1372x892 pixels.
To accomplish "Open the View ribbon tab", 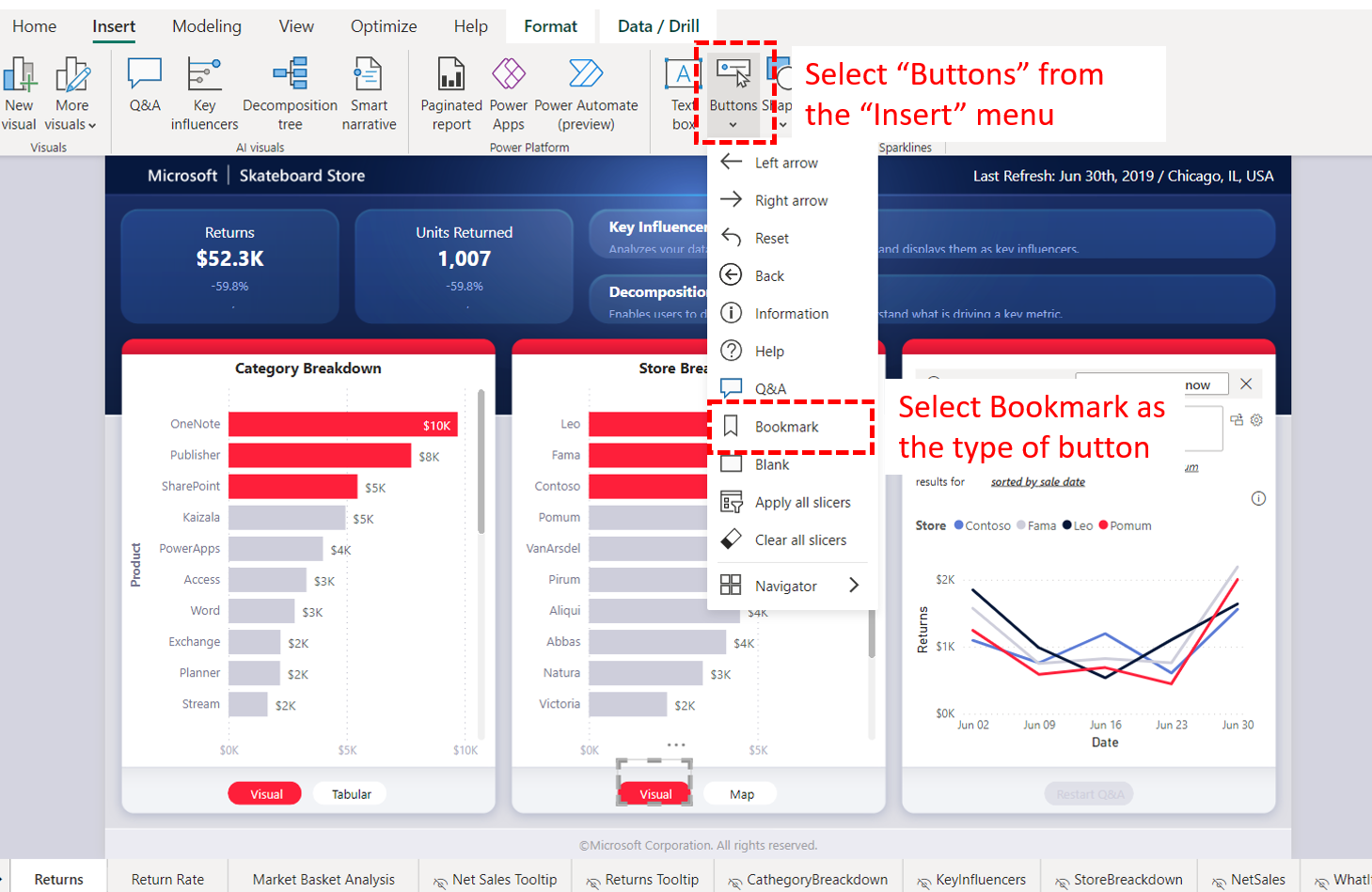I will [296, 26].
